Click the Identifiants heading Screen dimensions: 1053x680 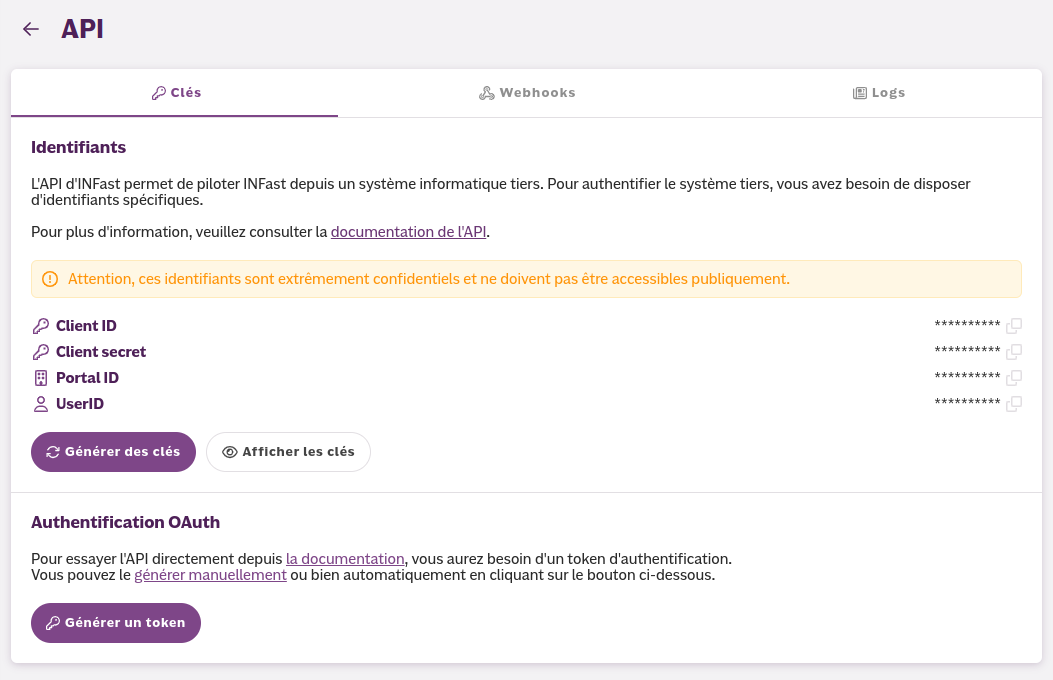(79, 148)
